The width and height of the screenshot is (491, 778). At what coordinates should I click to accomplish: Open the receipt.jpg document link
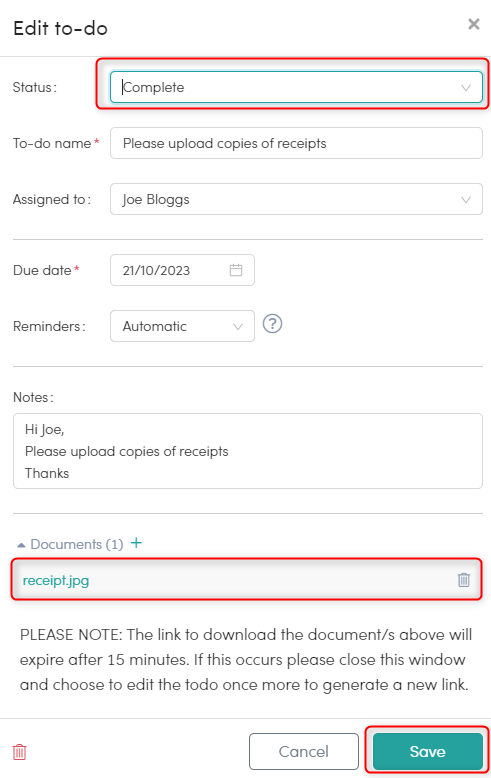click(56, 580)
